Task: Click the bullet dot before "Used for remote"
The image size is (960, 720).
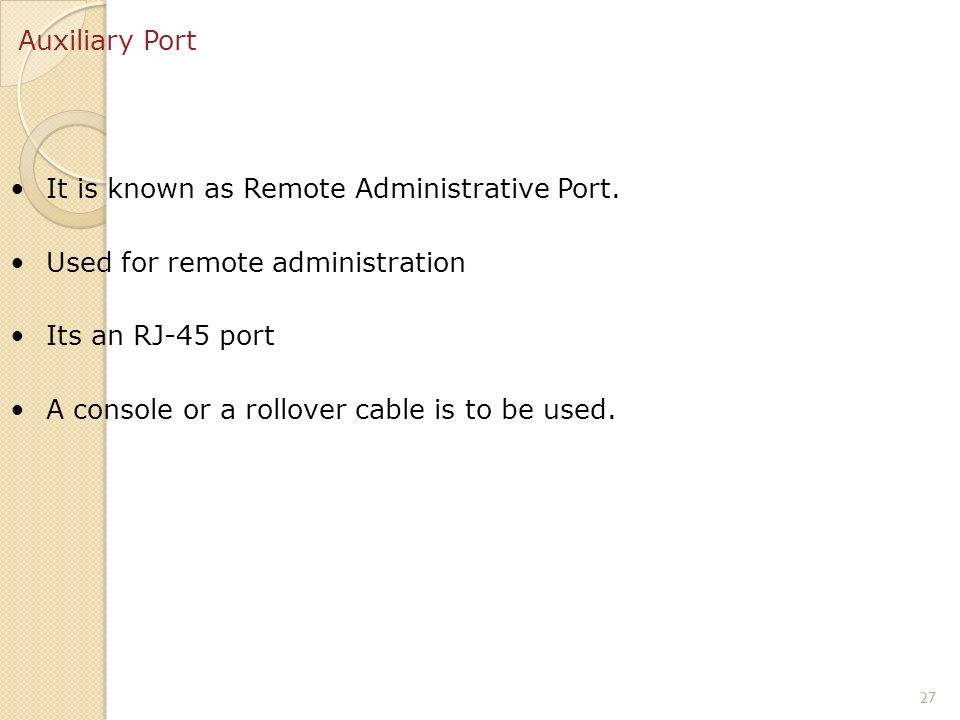Action: coord(17,263)
